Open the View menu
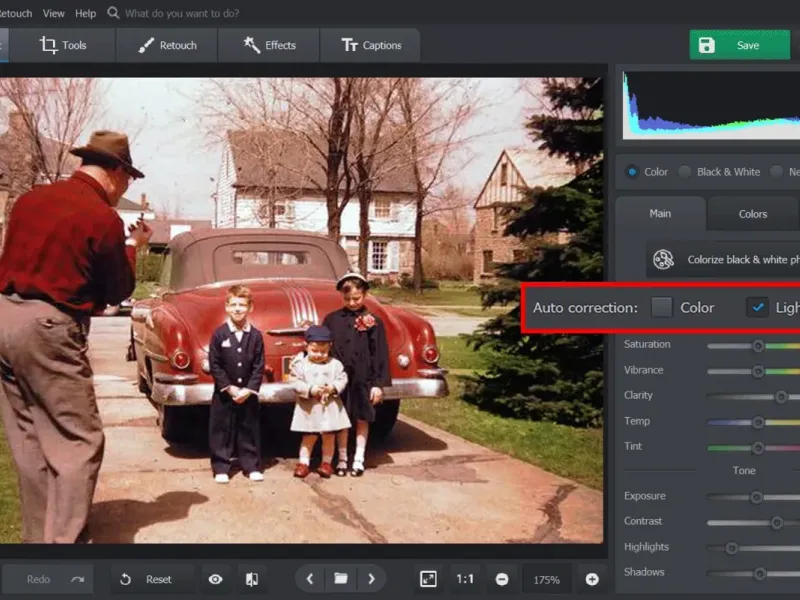The width and height of the screenshot is (800, 600). (x=54, y=13)
